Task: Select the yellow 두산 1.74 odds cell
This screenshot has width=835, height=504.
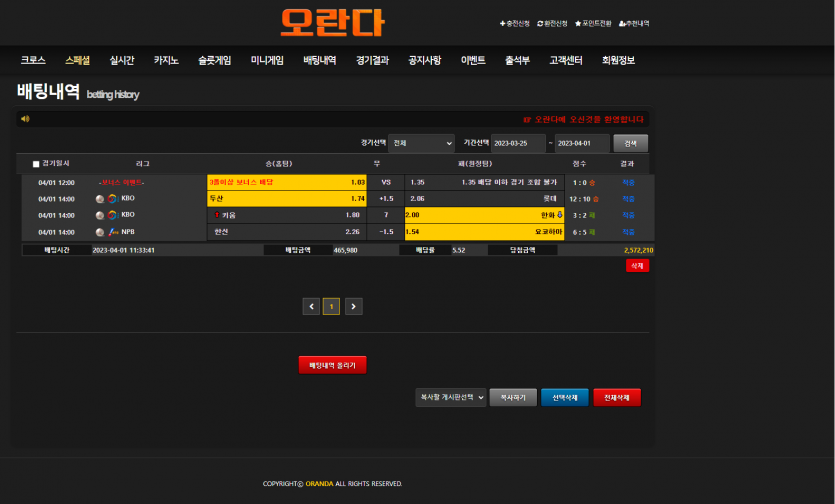Action: click(287, 199)
